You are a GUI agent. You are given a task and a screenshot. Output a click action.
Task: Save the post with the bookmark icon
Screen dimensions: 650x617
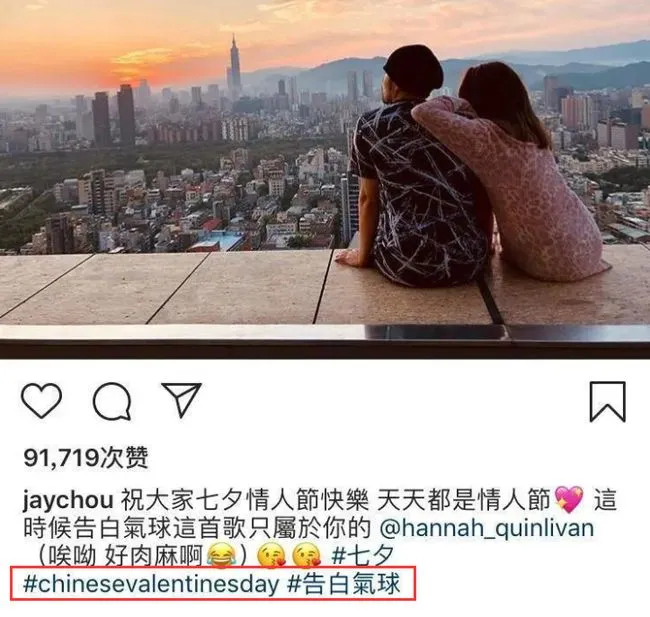pos(608,402)
